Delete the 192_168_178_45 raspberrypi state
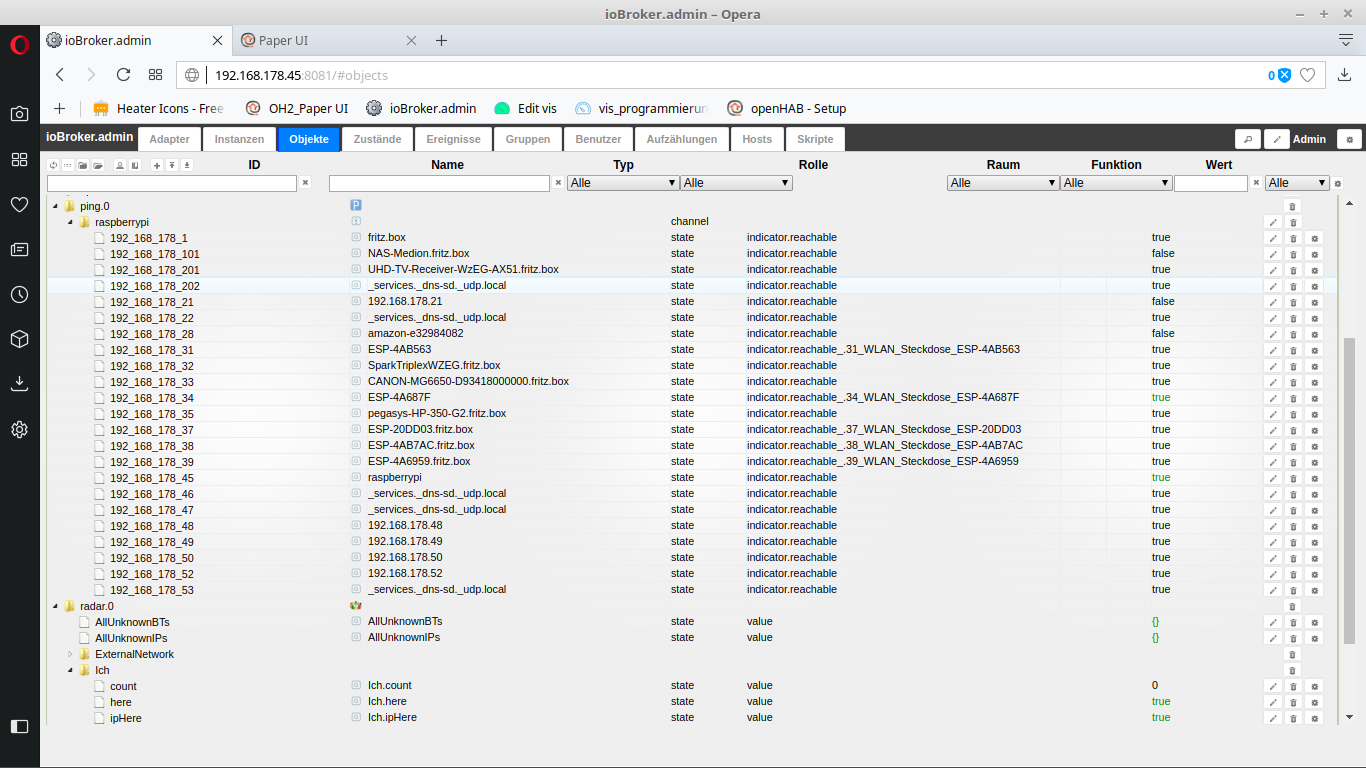 click(x=1293, y=478)
